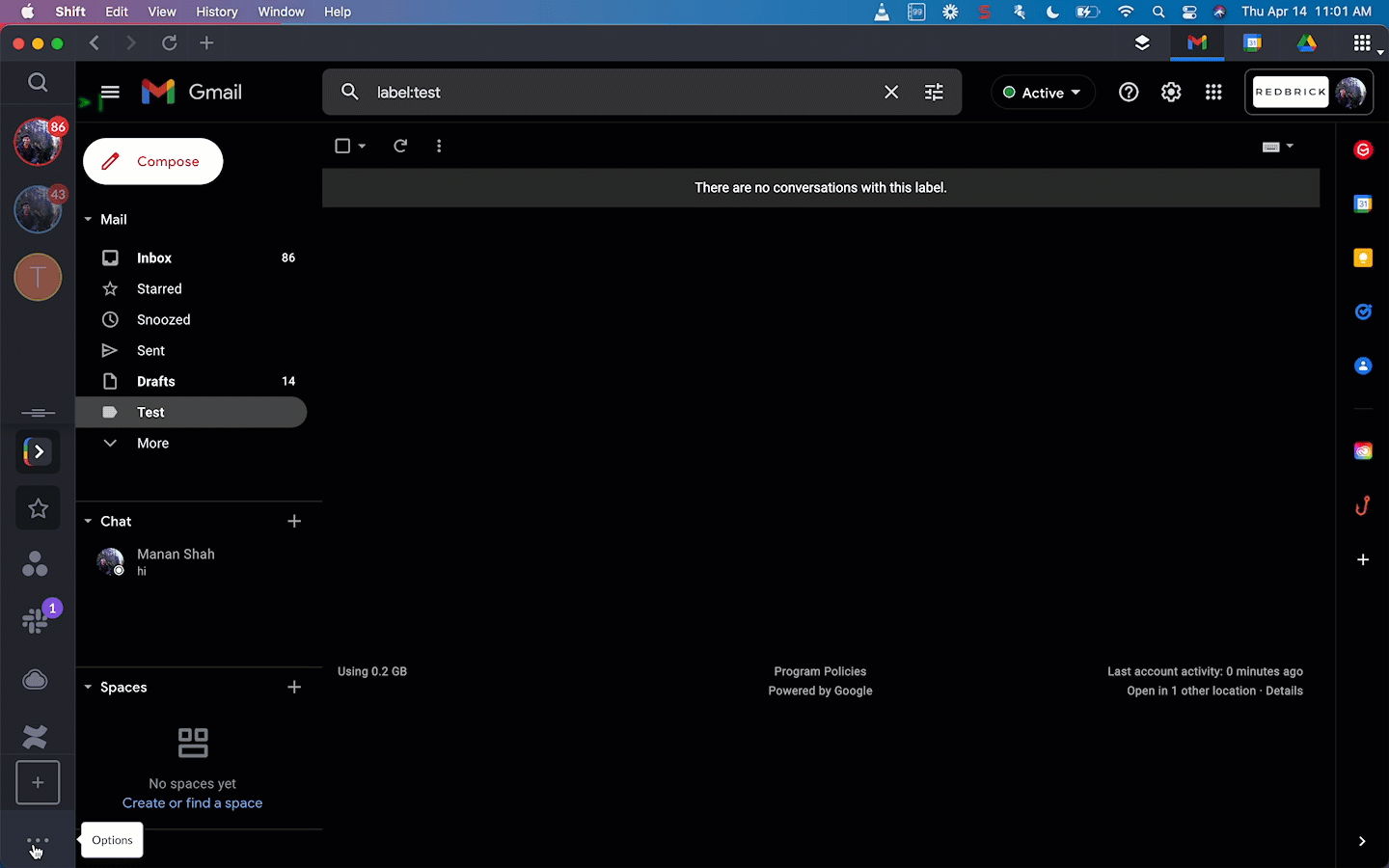Open Shift Options three-dot menu
Viewport: 1389px width, 868px height.
point(38,841)
